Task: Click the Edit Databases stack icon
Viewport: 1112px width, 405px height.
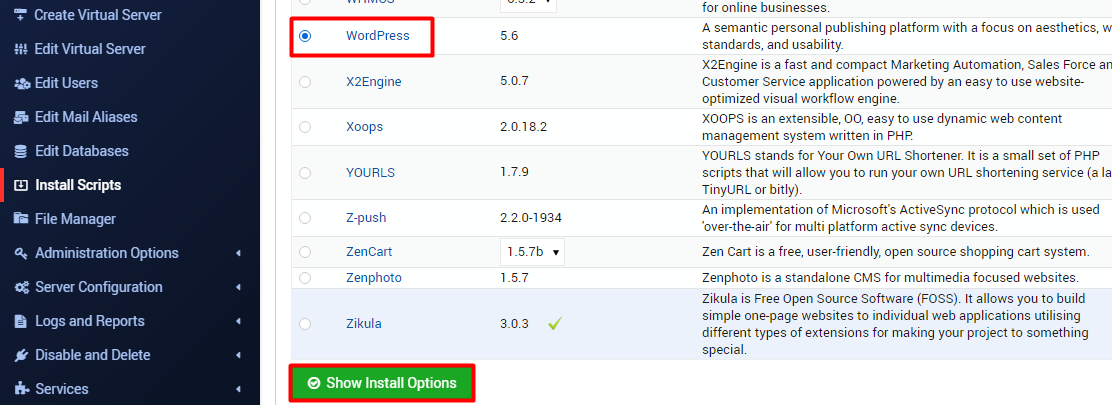Action: 21,151
